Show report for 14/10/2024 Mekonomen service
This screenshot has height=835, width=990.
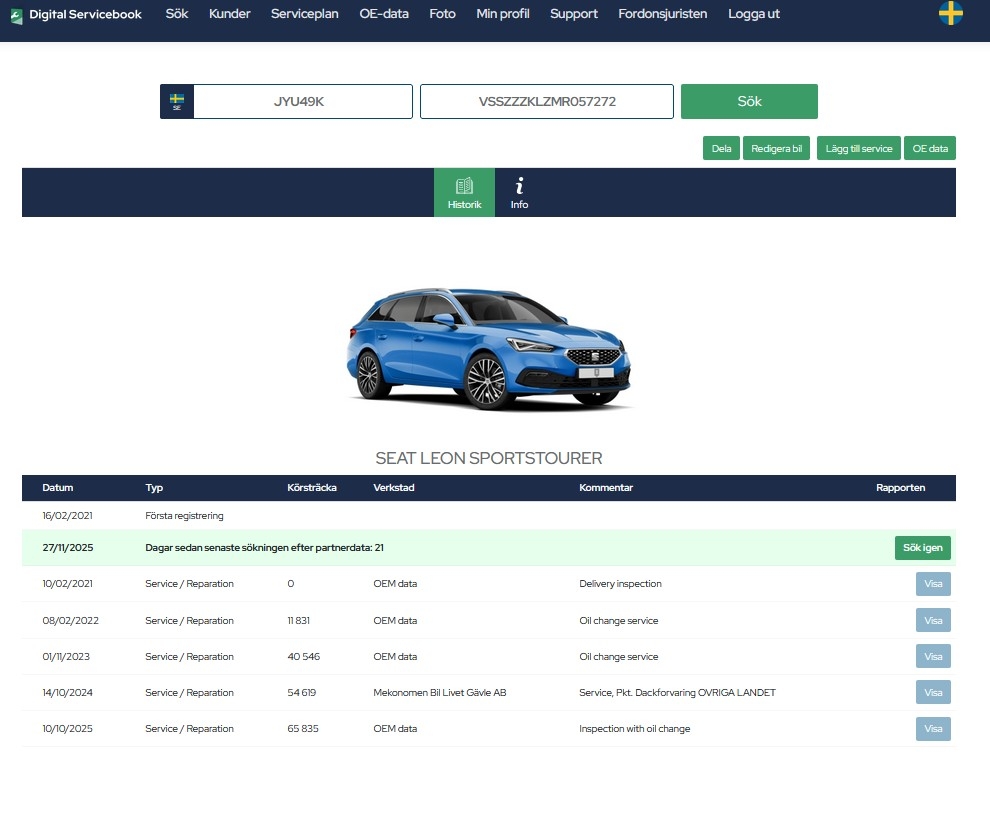[932, 693]
